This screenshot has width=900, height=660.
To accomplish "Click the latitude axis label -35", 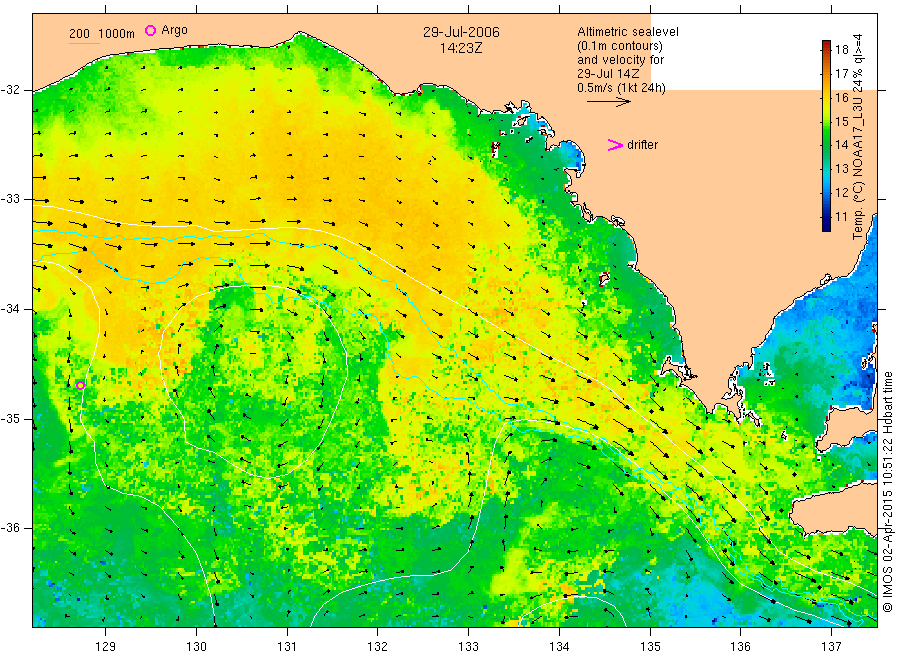I will tap(11, 419).
